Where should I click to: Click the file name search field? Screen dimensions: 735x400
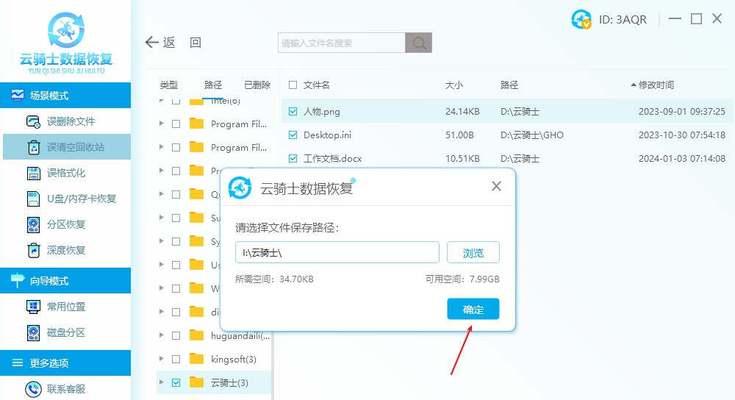coord(342,43)
